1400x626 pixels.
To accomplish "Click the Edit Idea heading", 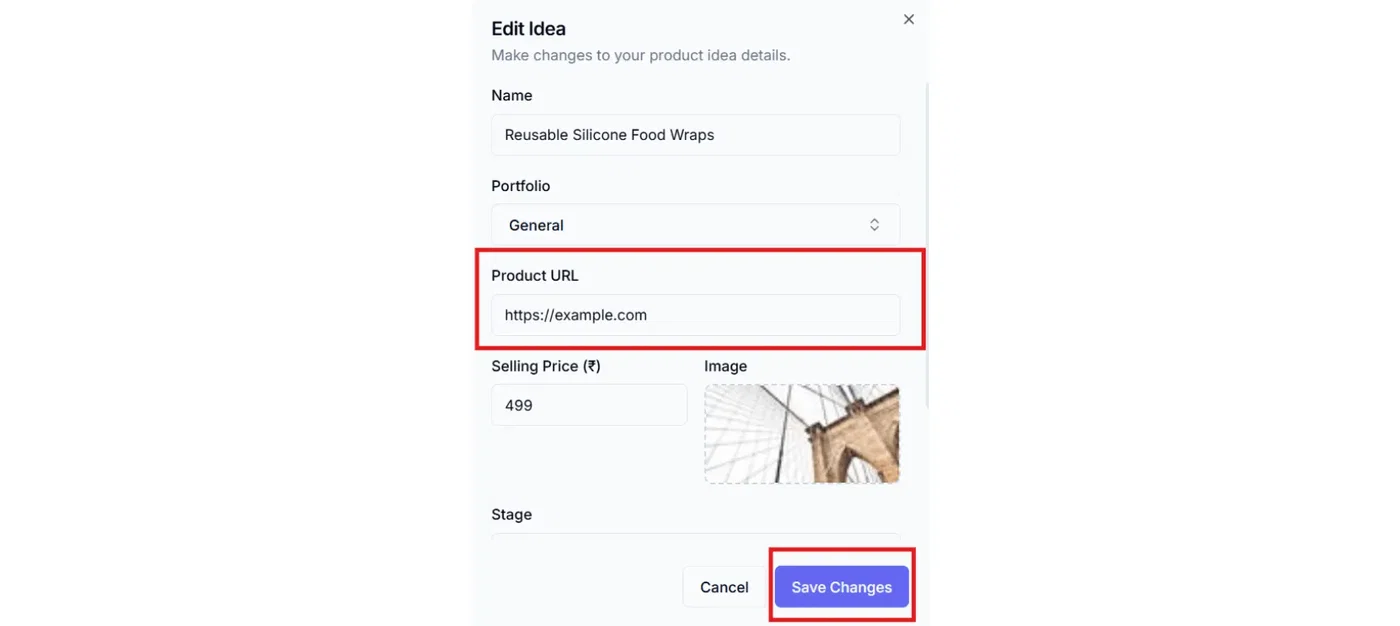I will coord(528,29).
